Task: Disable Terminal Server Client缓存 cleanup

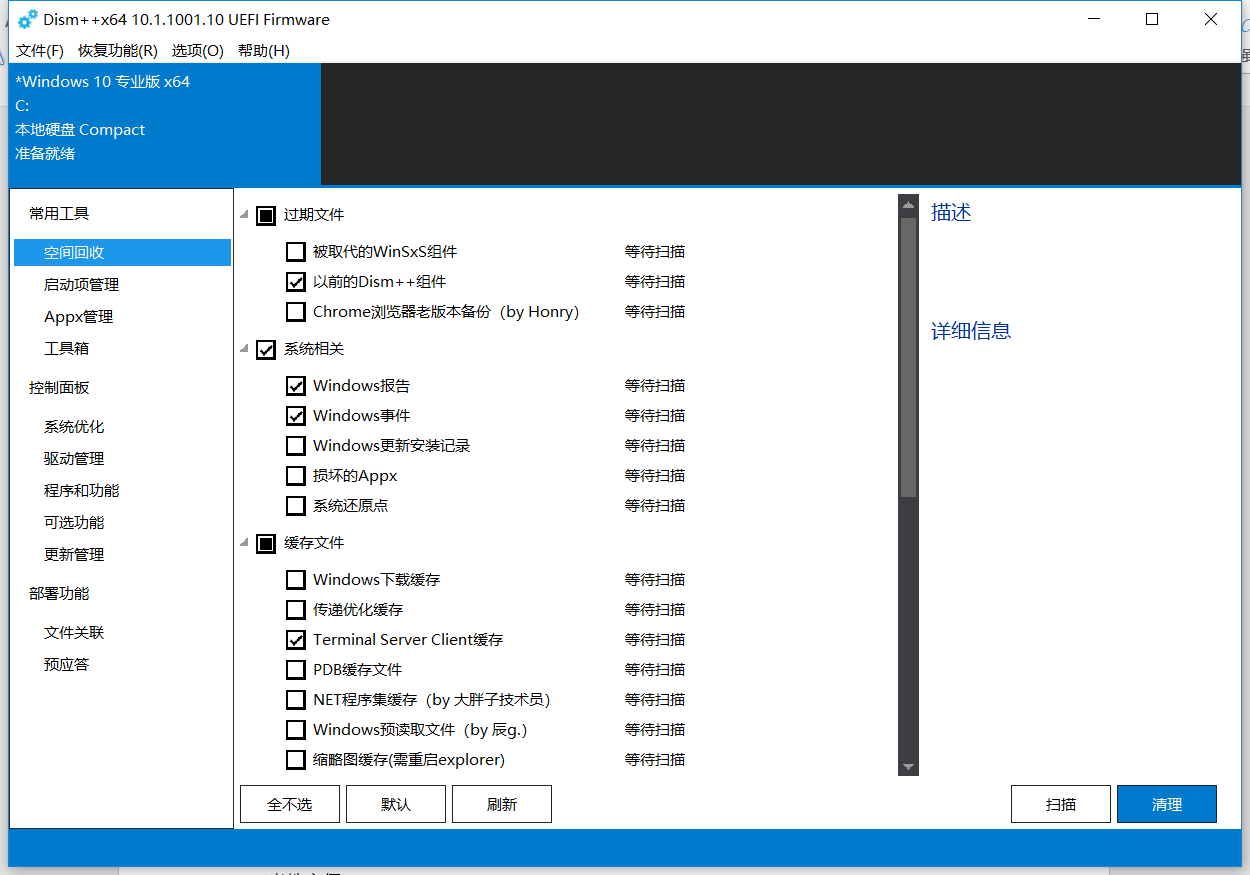Action: click(295, 639)
